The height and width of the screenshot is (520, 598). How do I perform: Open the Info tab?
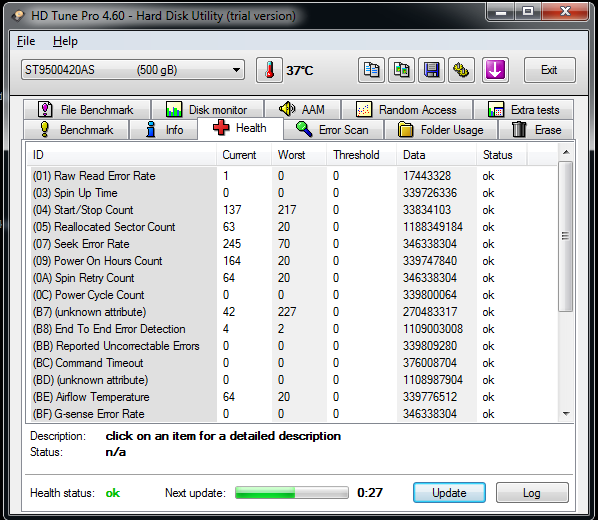[164, 130]
